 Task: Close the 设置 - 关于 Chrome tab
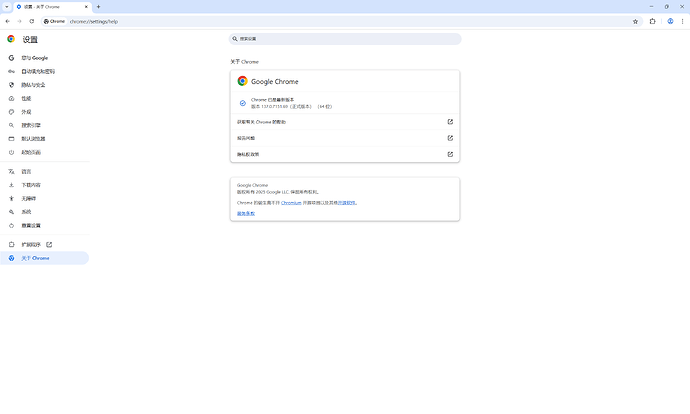[x=86, y=7]
